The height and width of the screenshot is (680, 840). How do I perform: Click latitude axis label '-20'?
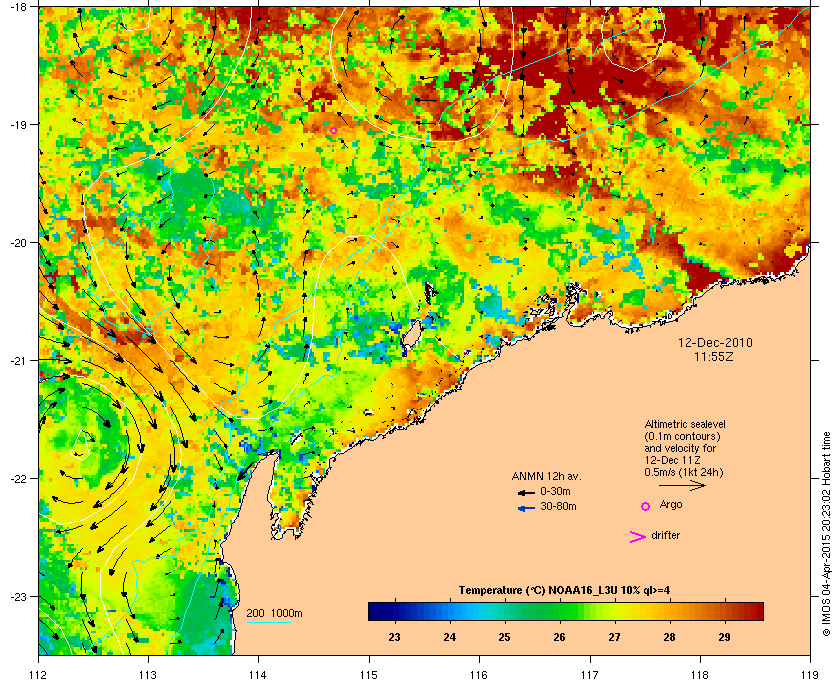click(x=18, y=243)
